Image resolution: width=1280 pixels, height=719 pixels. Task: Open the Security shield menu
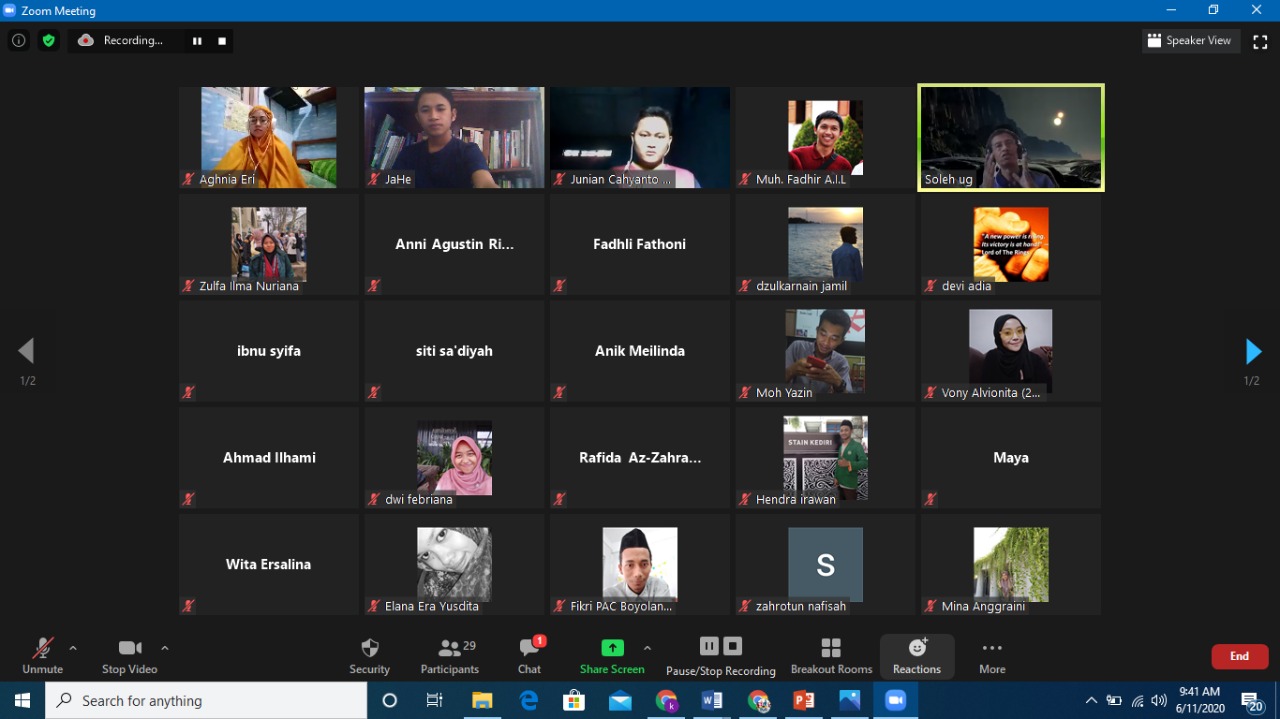[x=369, y=655]
